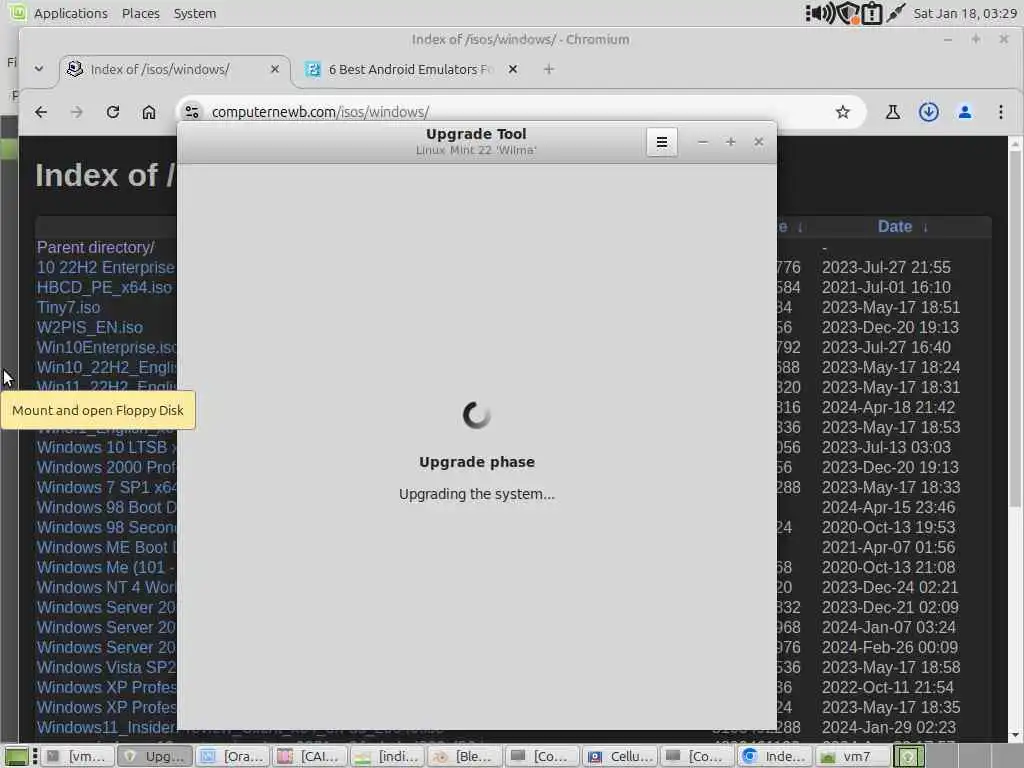Image resolution: width=1024 pixels, height=768 pixels.
Task: Open the Windows NT 4 Wor link
Action: tap(106, 588)
